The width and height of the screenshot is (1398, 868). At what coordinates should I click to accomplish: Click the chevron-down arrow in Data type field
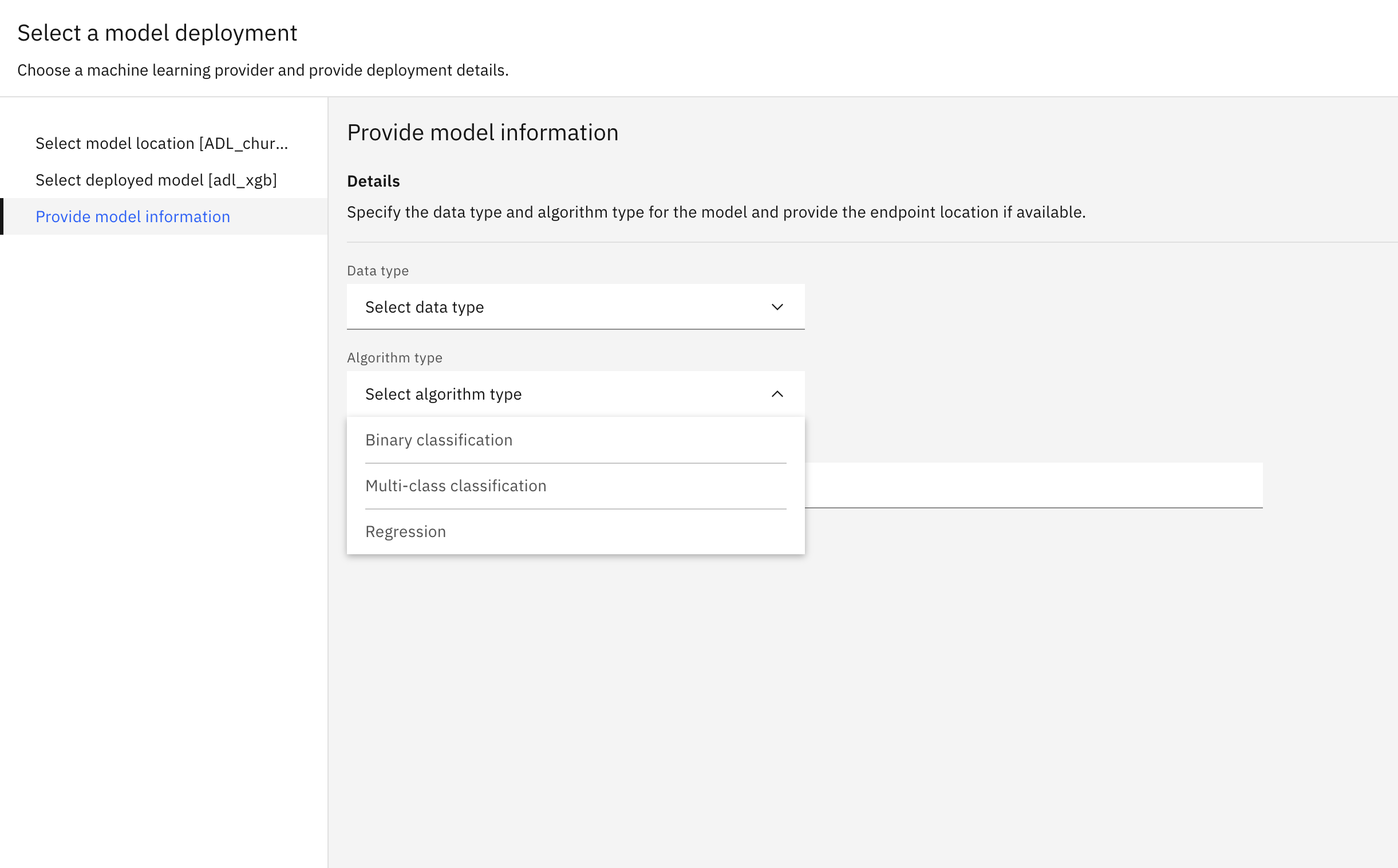[x=777, y=307]
